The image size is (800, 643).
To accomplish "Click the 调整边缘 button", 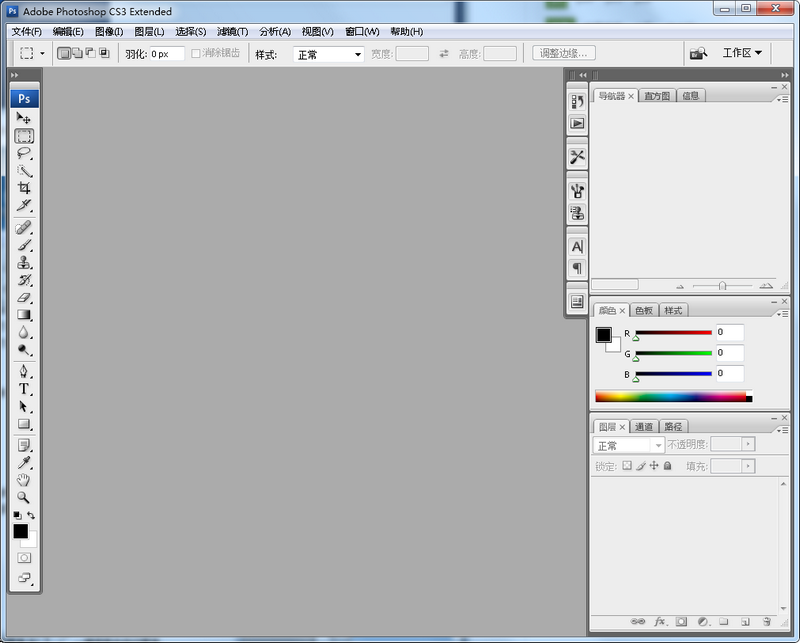I will coord(564,54).
